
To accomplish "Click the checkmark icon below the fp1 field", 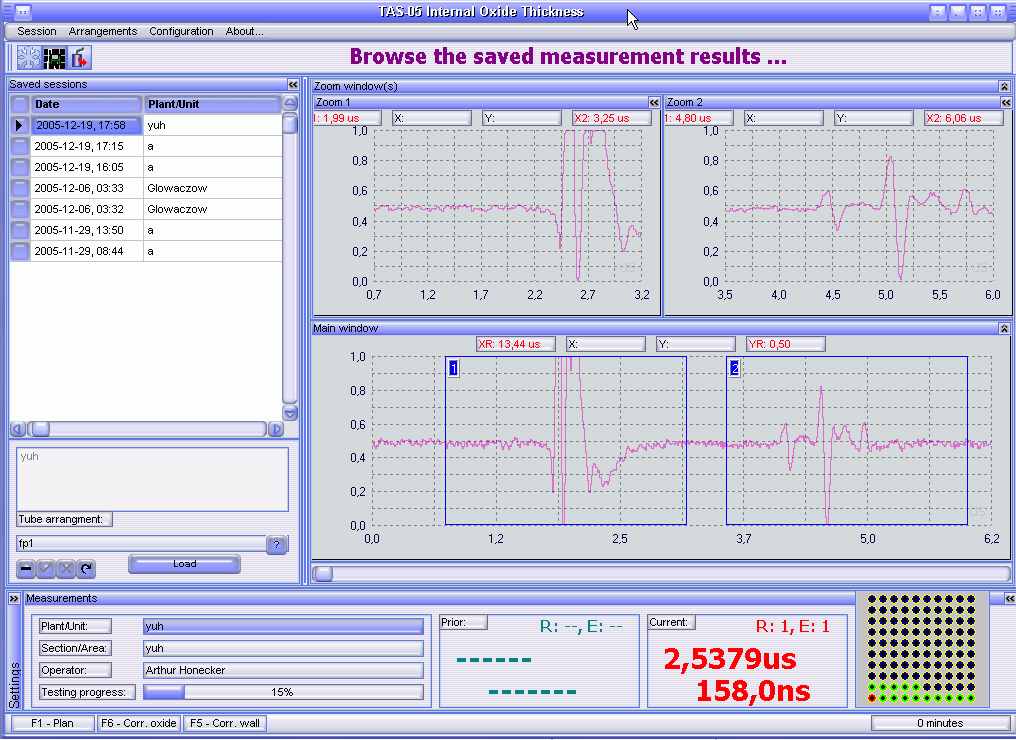I will pos(47,569).
